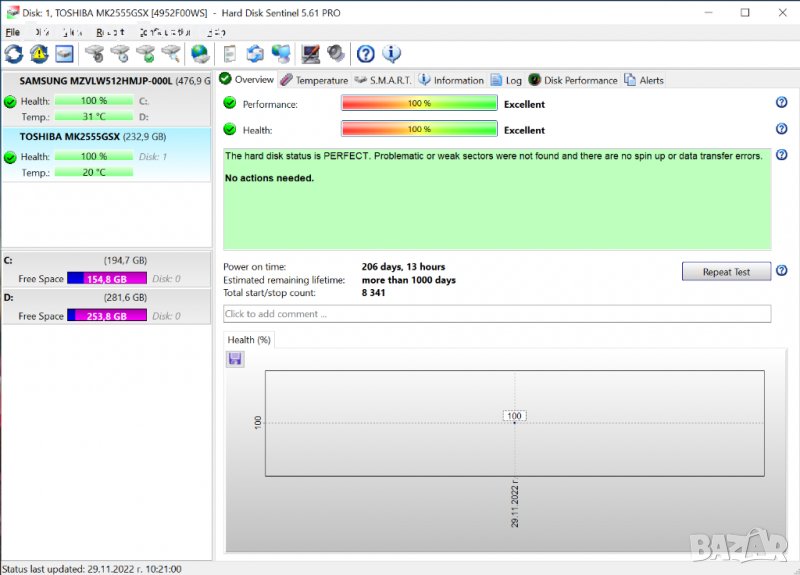
Task: Open help for Performance rating
Action: pos(781,103)
